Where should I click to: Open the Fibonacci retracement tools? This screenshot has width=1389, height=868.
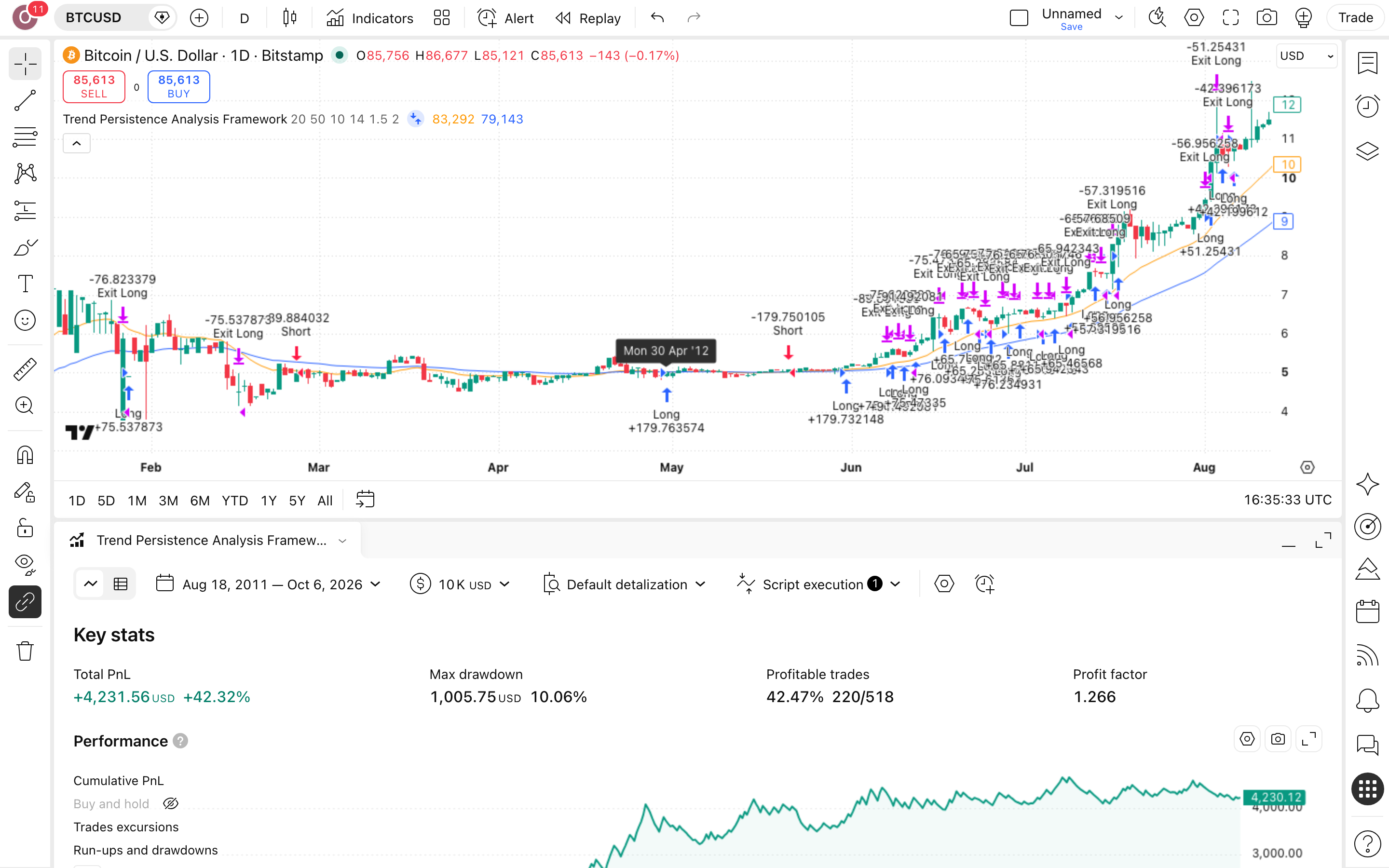point(25,136)
